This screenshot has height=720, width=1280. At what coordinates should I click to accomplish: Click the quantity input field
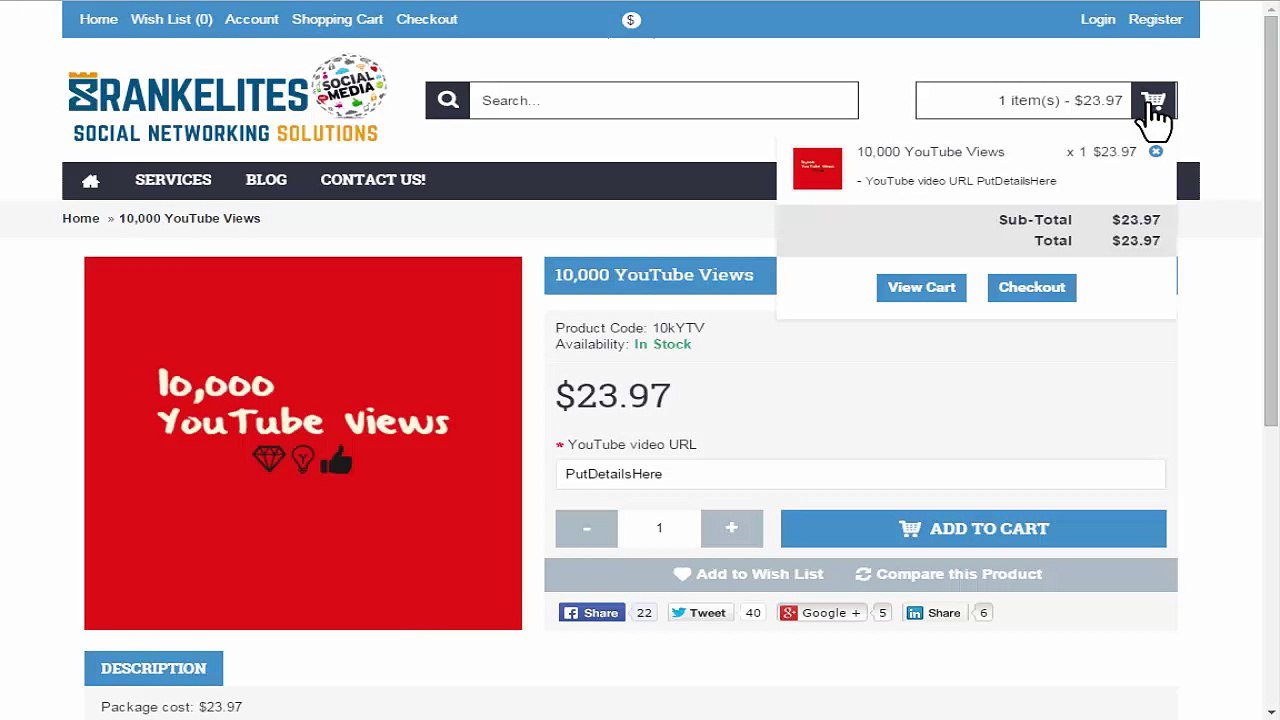pos(659,528)
